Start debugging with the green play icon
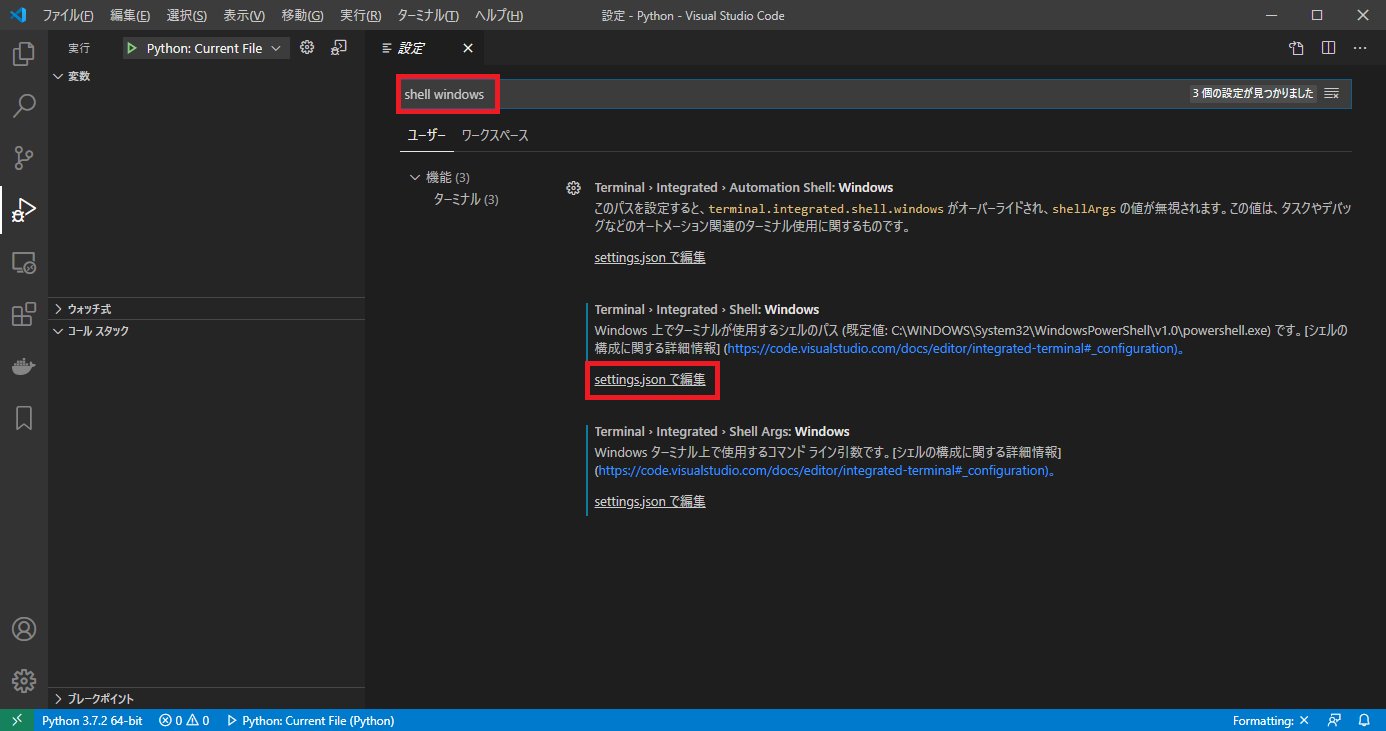This screenshot has height=731, width=1386. pos(132,48)
